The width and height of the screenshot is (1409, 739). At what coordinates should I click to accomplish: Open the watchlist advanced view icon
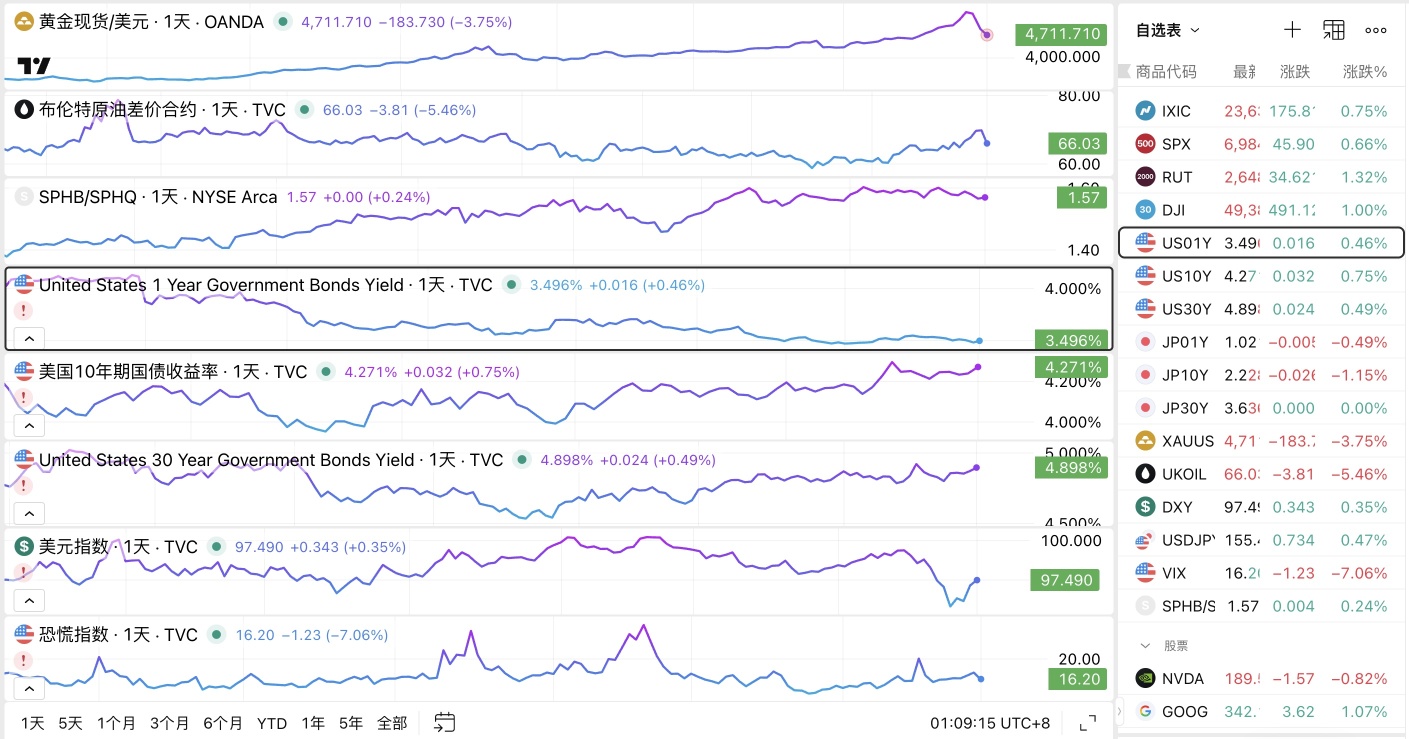1333,30
